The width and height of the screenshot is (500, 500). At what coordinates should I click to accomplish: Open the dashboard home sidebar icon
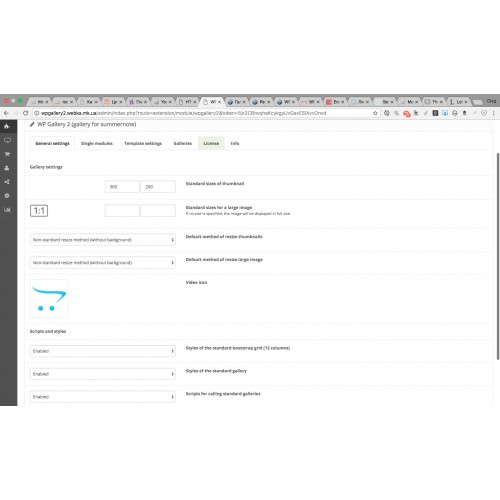(x=7, y=126)
